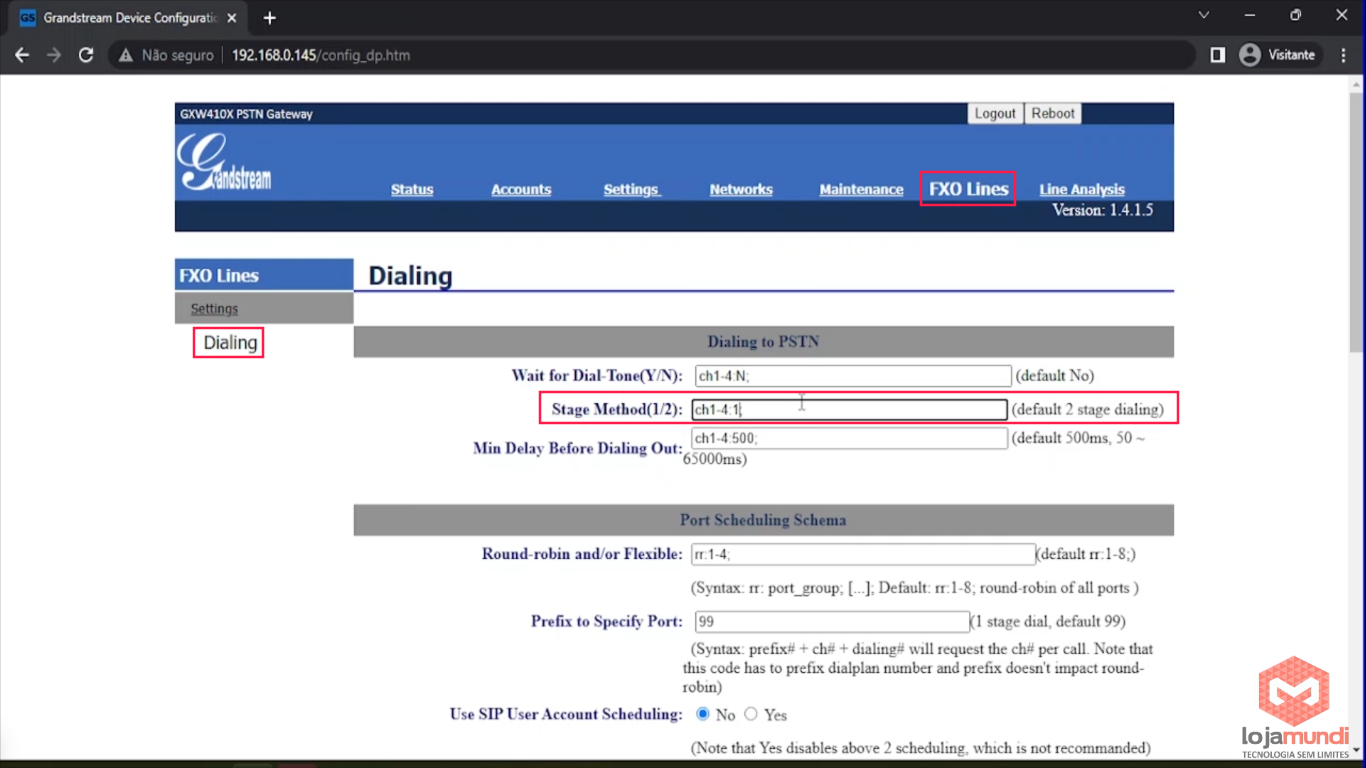Go to the Status menu

point(412,189)
